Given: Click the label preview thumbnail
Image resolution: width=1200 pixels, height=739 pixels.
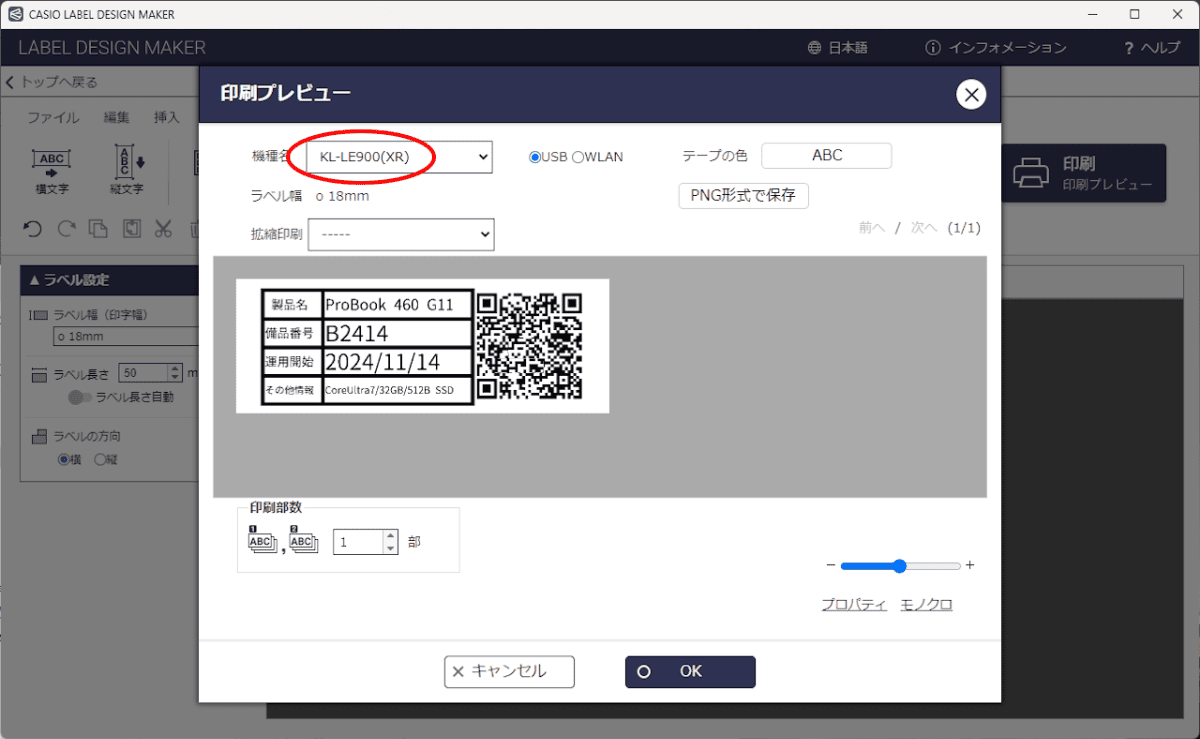Looking at the screenshot, I should 422,346.
